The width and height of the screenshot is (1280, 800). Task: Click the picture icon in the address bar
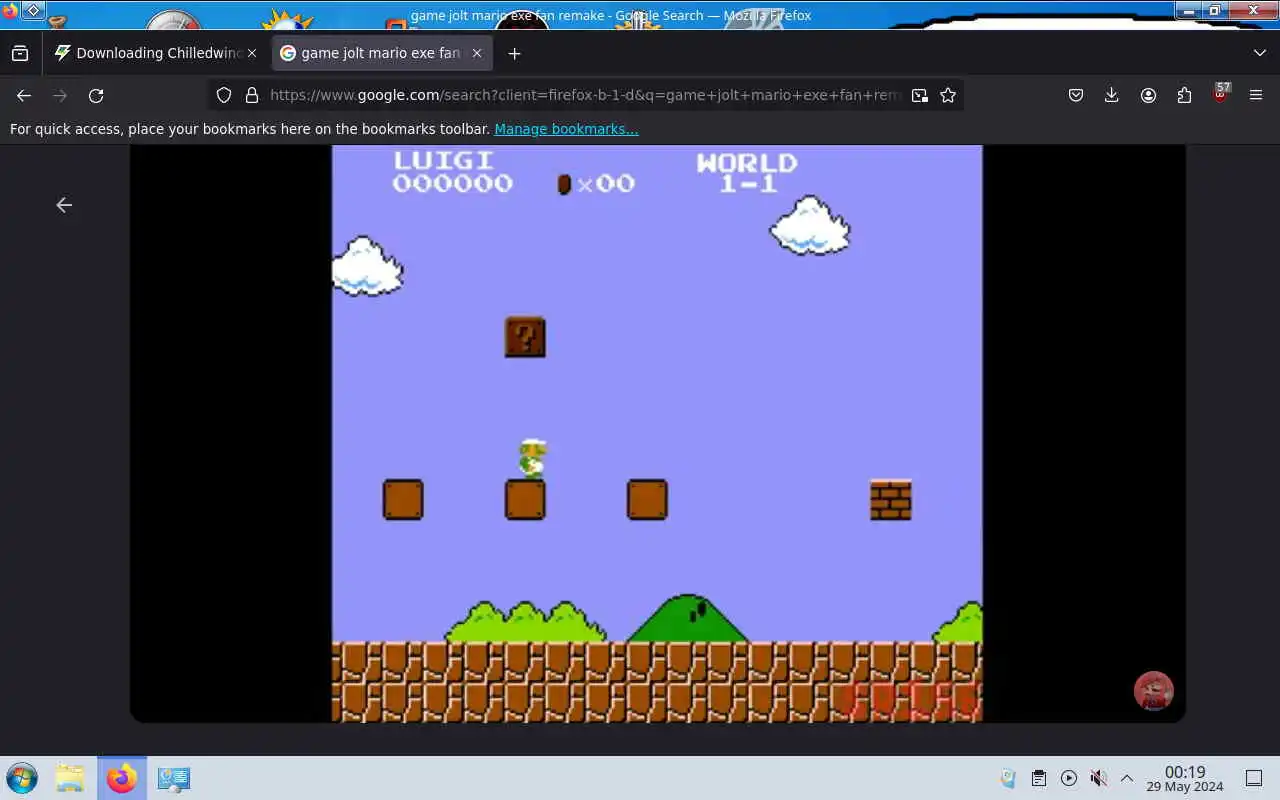coord(920,95)
